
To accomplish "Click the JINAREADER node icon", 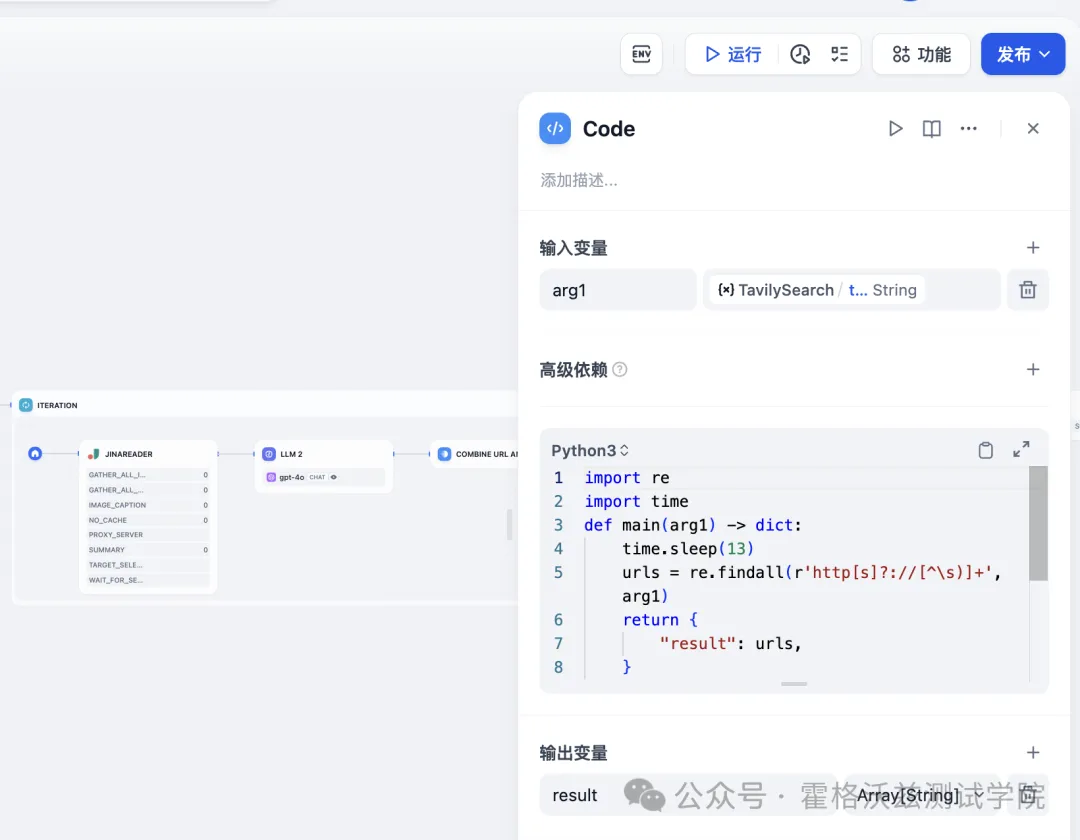I will click(x=94, y=454).
